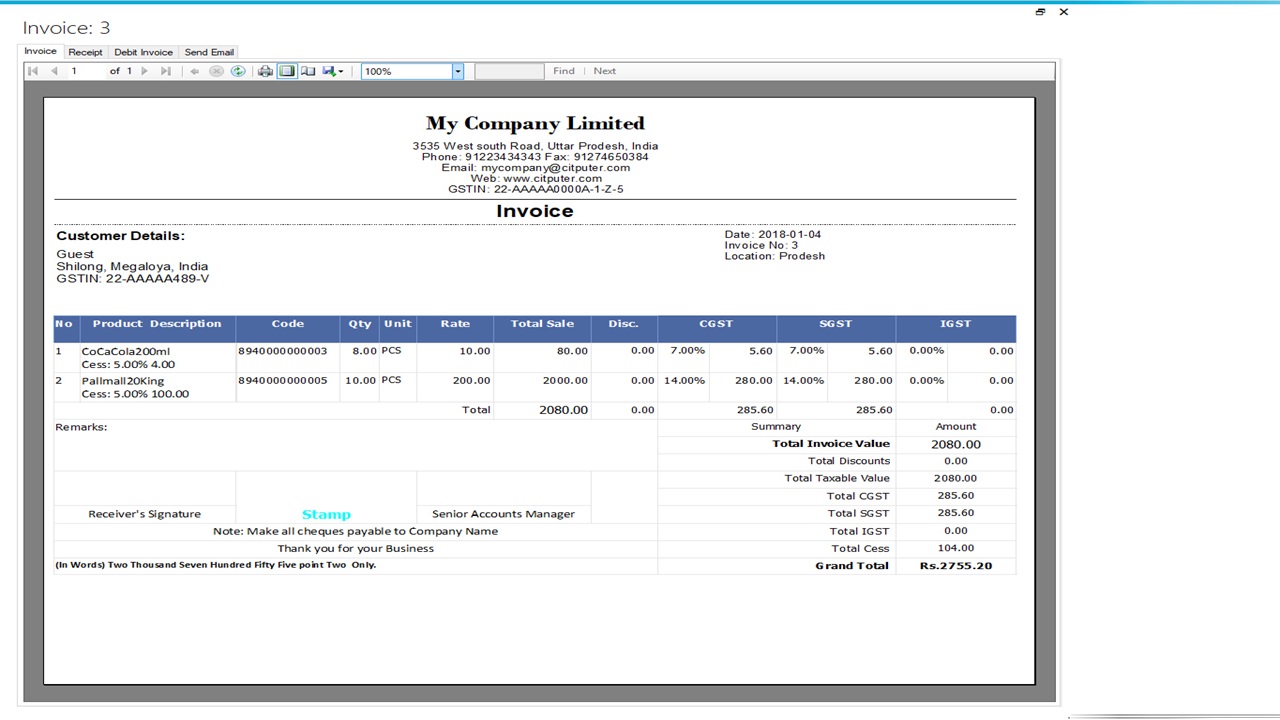Toggle print layout view
The width and height of the screenshot is (1280, 720).
(x=286, y=70)
